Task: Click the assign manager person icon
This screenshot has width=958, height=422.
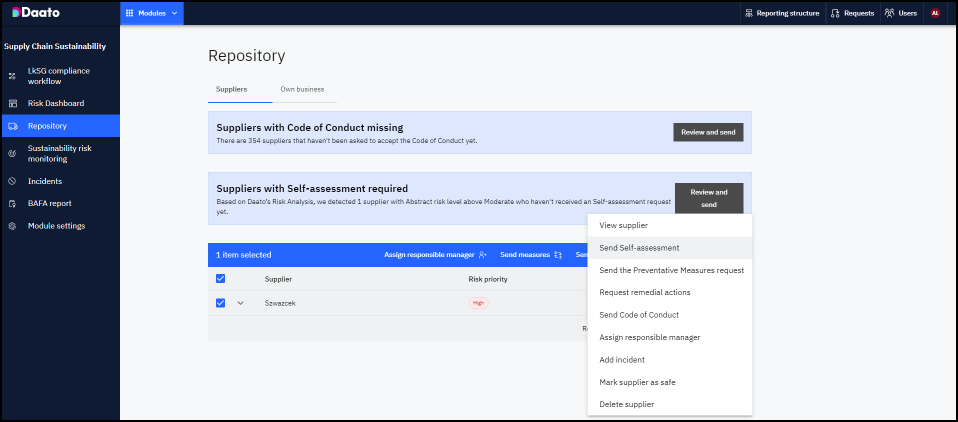Action: pos(483,255)
